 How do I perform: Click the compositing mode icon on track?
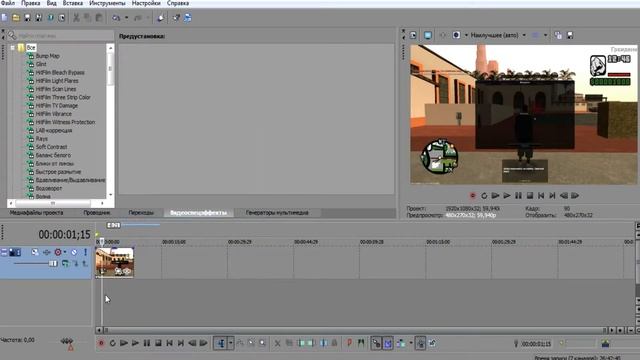[65, 264]
